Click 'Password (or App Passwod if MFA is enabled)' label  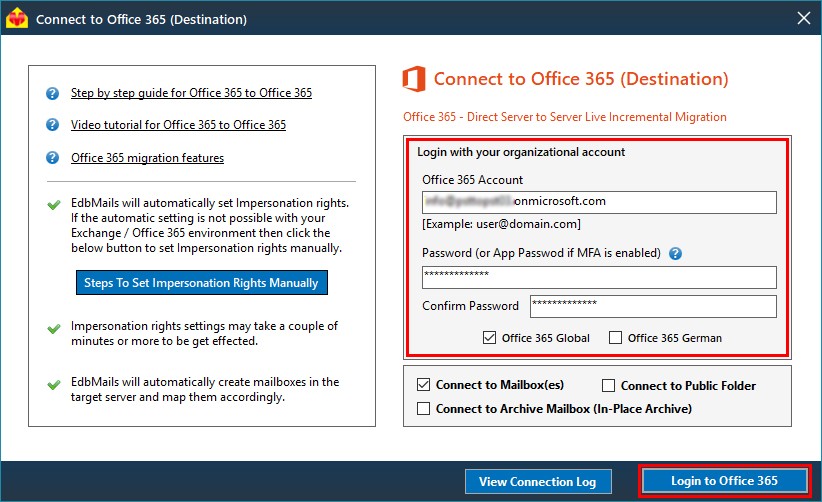pos(541,253)
